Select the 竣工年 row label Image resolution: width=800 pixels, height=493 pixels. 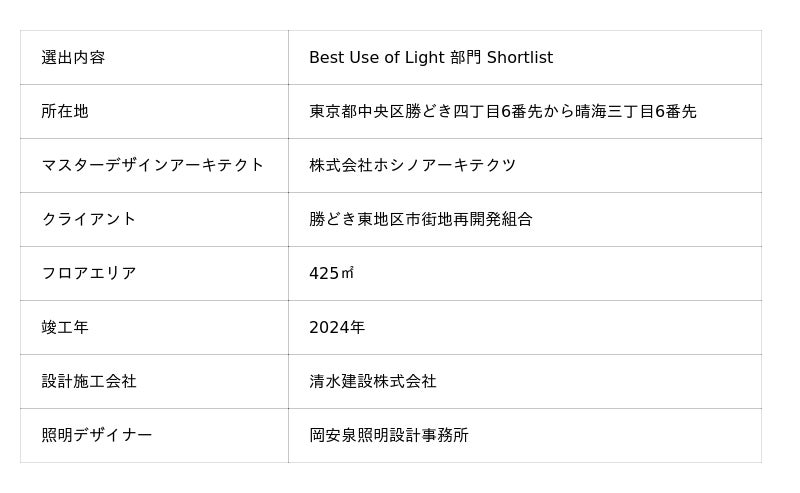click(65, 328)
